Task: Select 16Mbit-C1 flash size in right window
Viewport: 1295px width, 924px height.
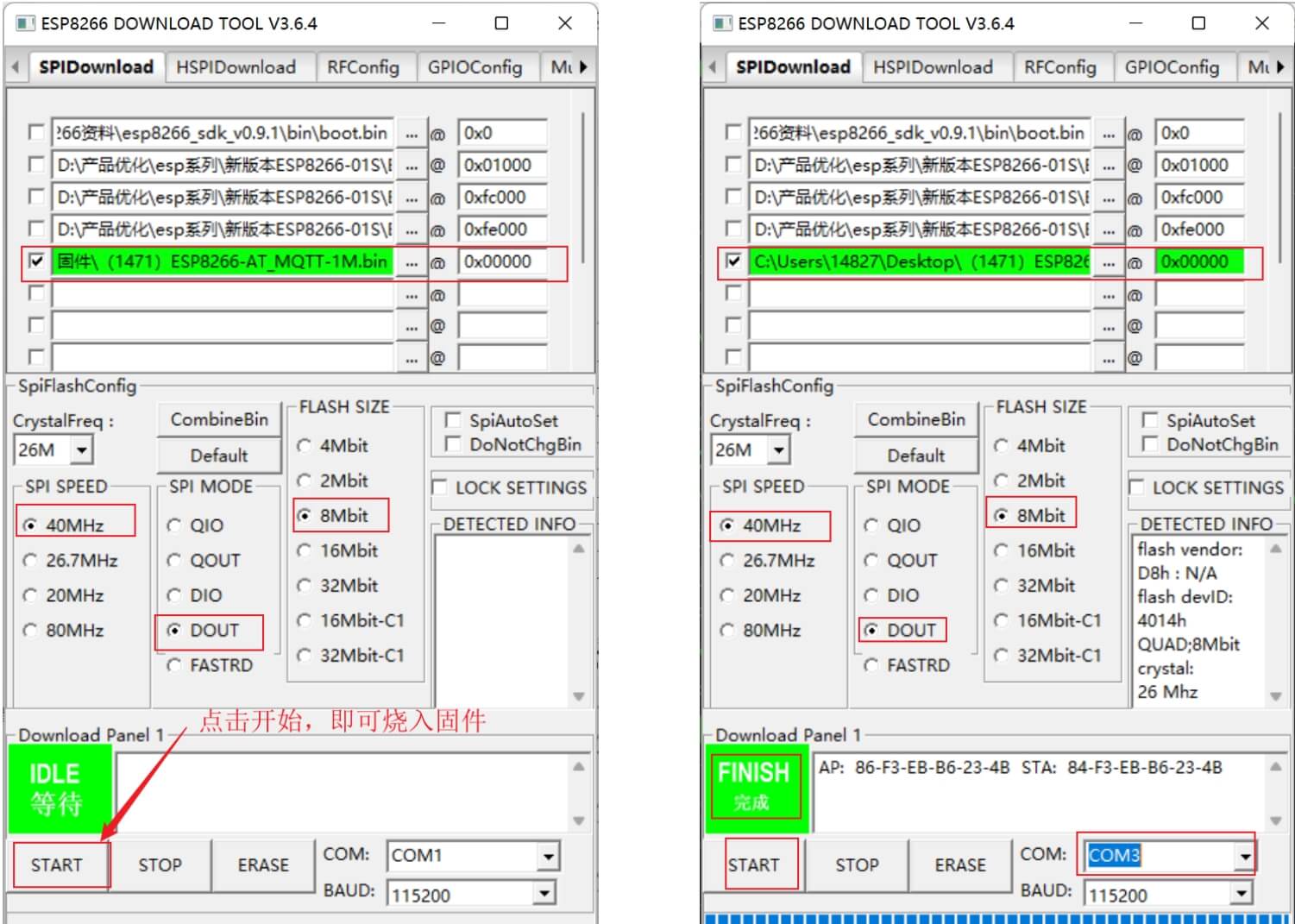Action: tap(1001, 620)
